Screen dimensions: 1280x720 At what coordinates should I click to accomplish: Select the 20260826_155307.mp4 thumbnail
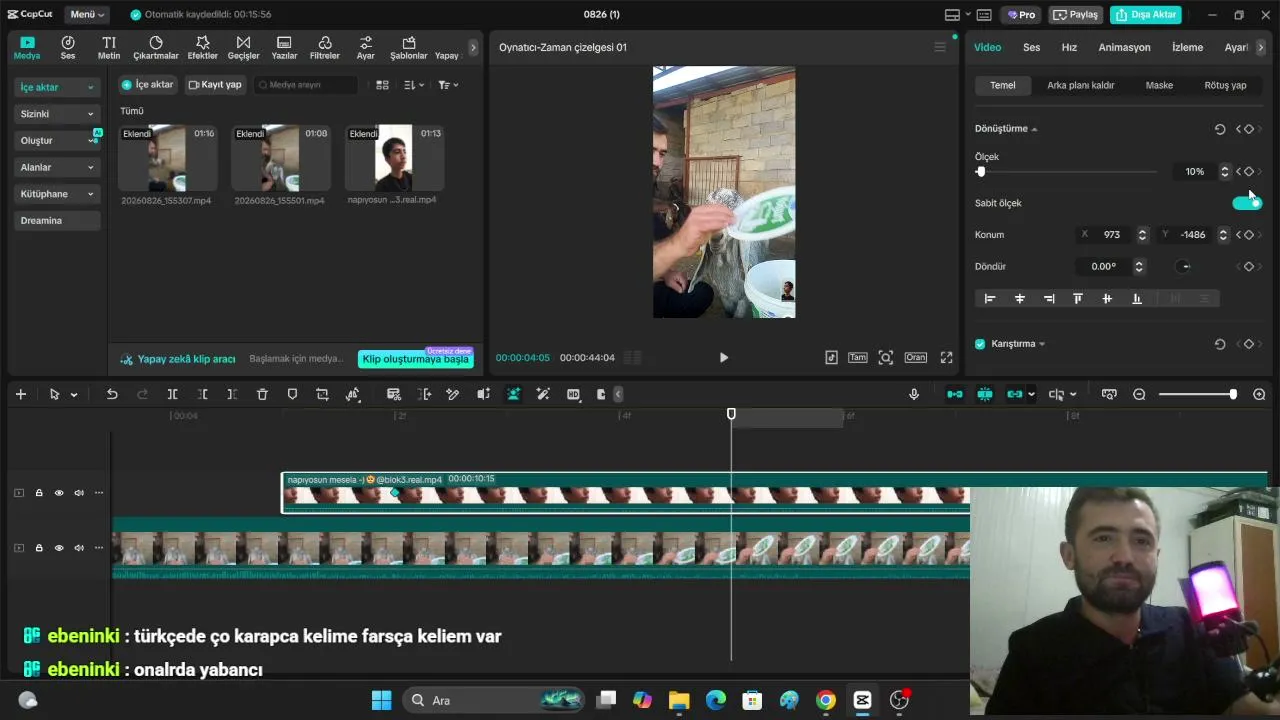(167, 158)
